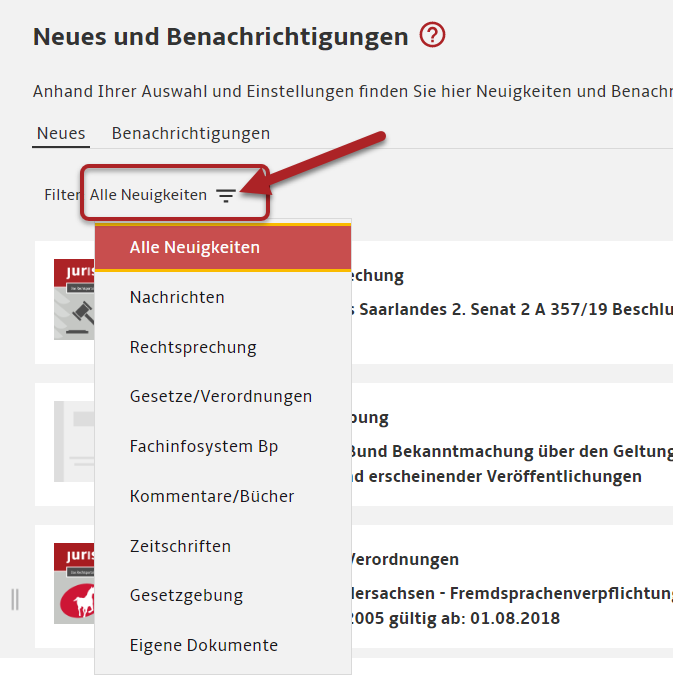Expand the Alle Neuigkeiten filter dropdown

point(148,195)
